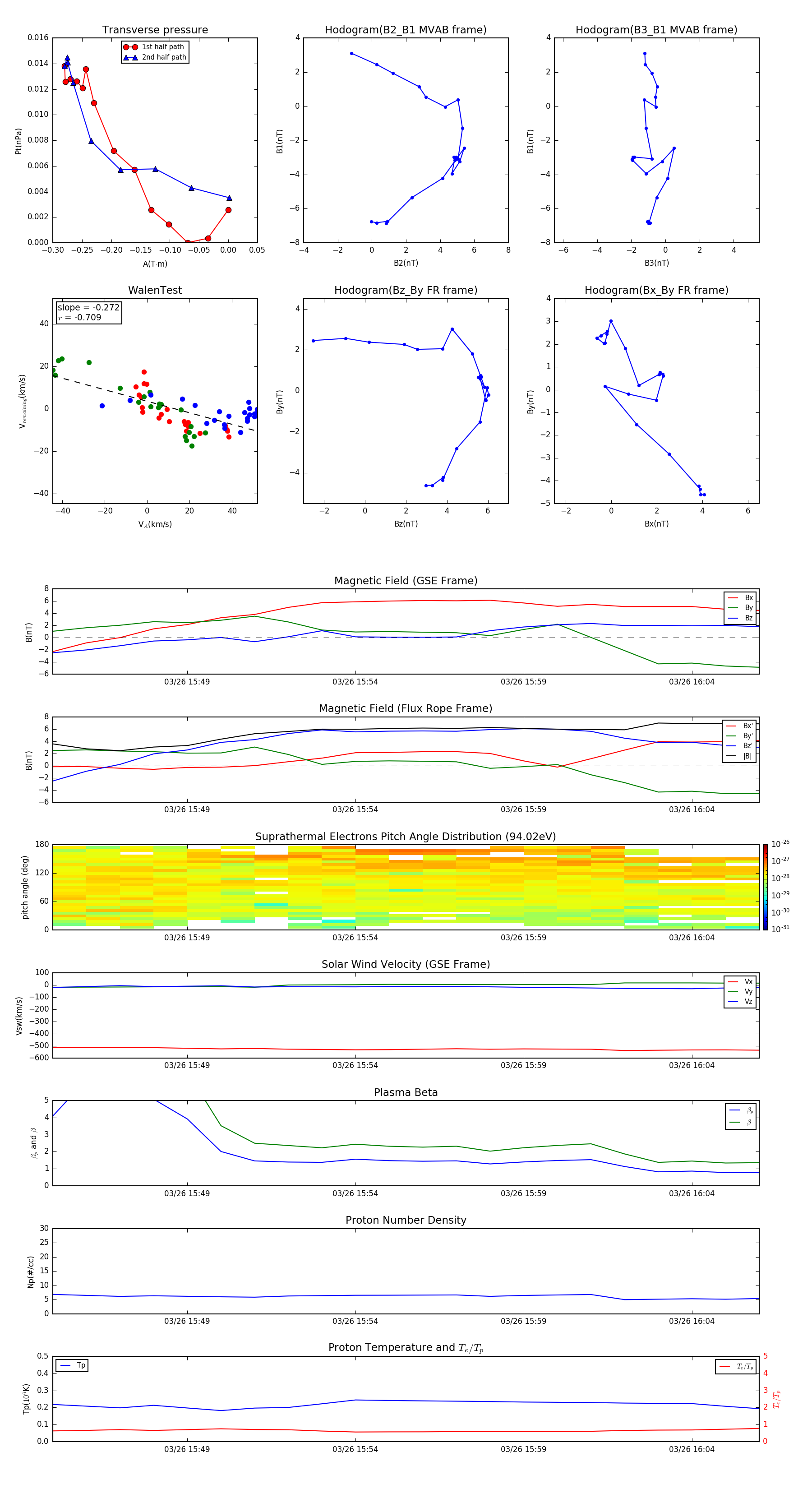Click the 'Transverse pressure' plot title
Viewport: 812px width, 1489px height.
[155, 29]
